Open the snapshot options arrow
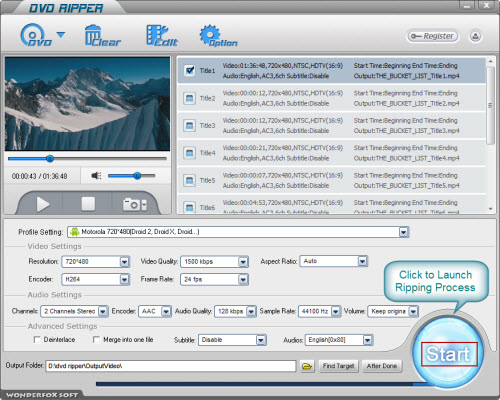500x400 pixels. point(144,205)
